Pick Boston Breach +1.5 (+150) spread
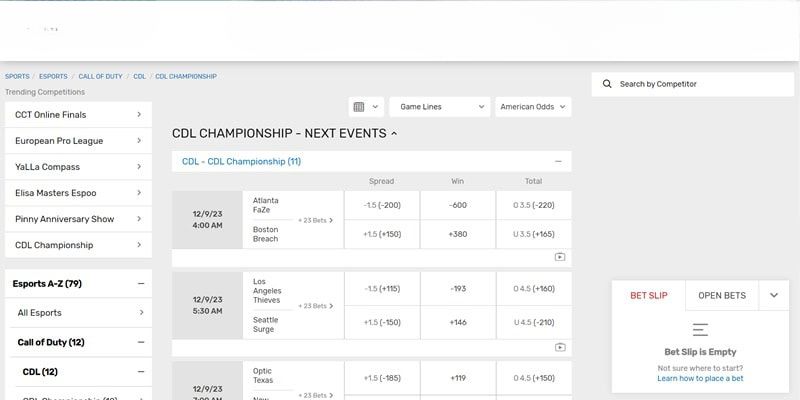This screenshot has height=400, width=800. click(382, 234)
